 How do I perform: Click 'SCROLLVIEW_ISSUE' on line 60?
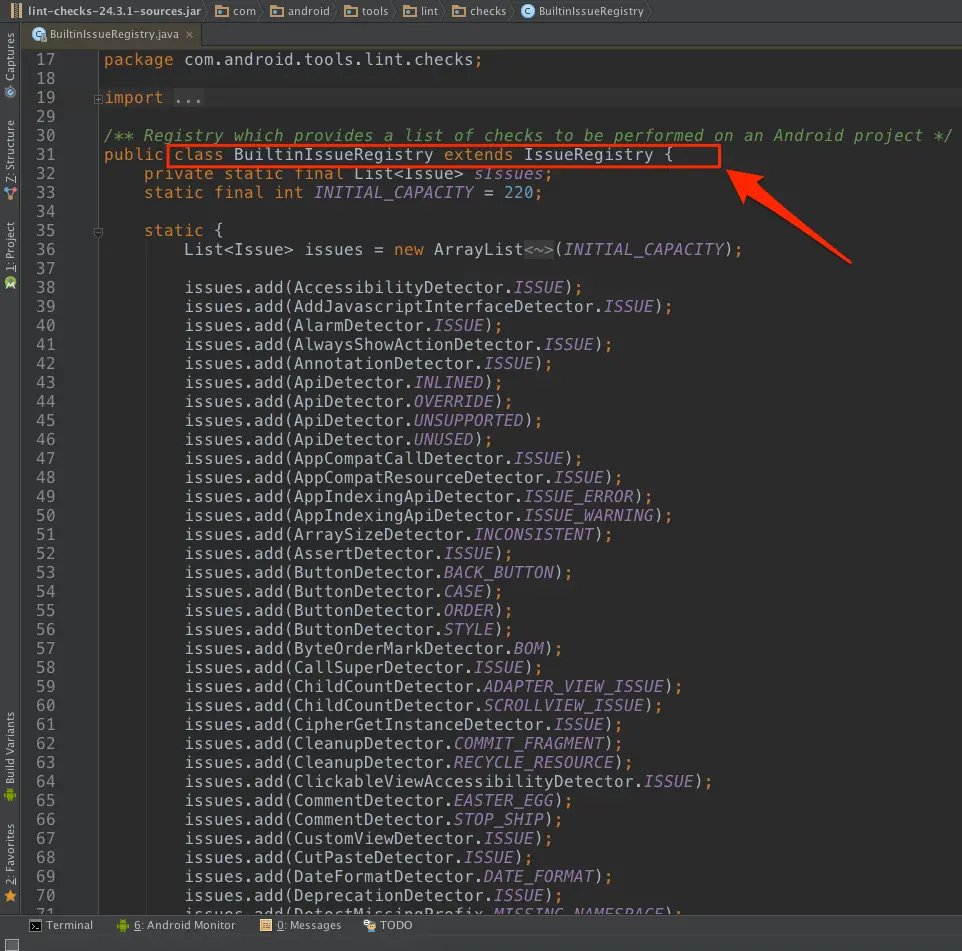click(563, 706)
